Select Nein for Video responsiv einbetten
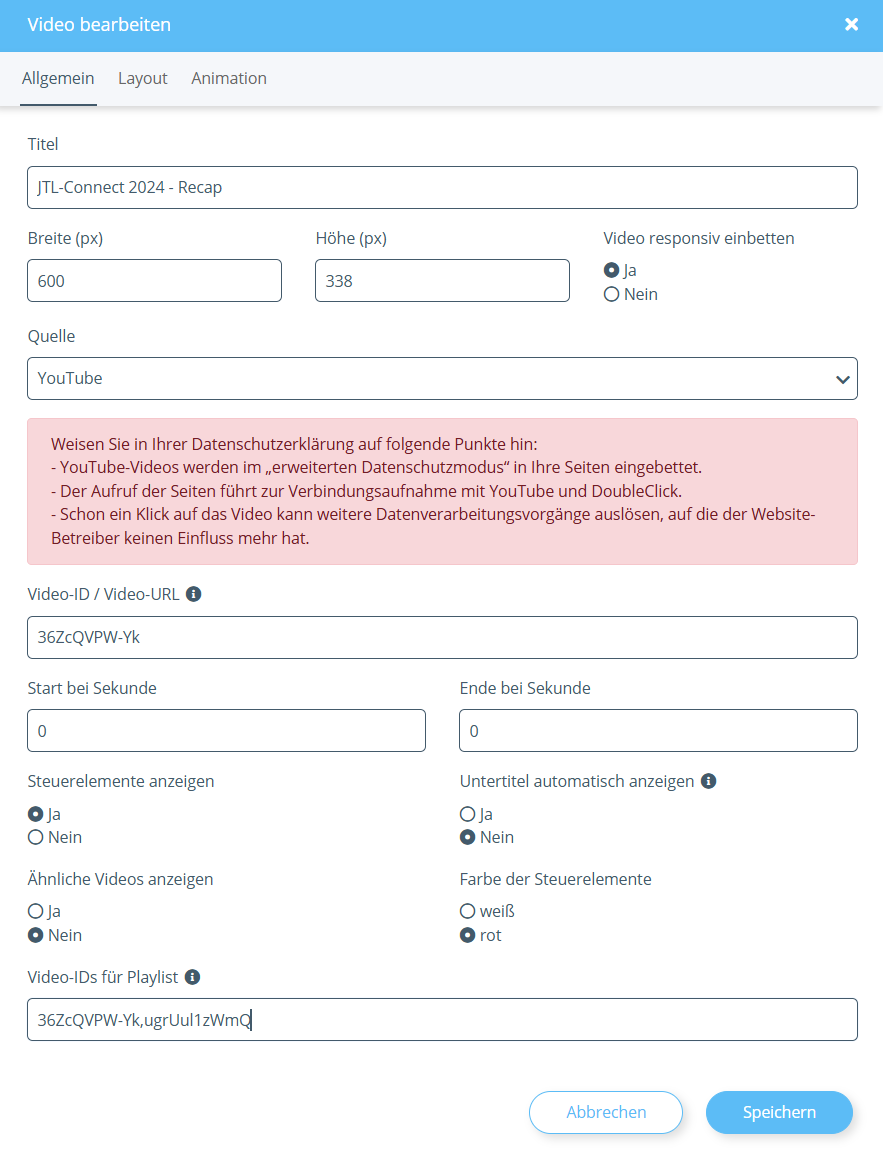 point(612,295)
